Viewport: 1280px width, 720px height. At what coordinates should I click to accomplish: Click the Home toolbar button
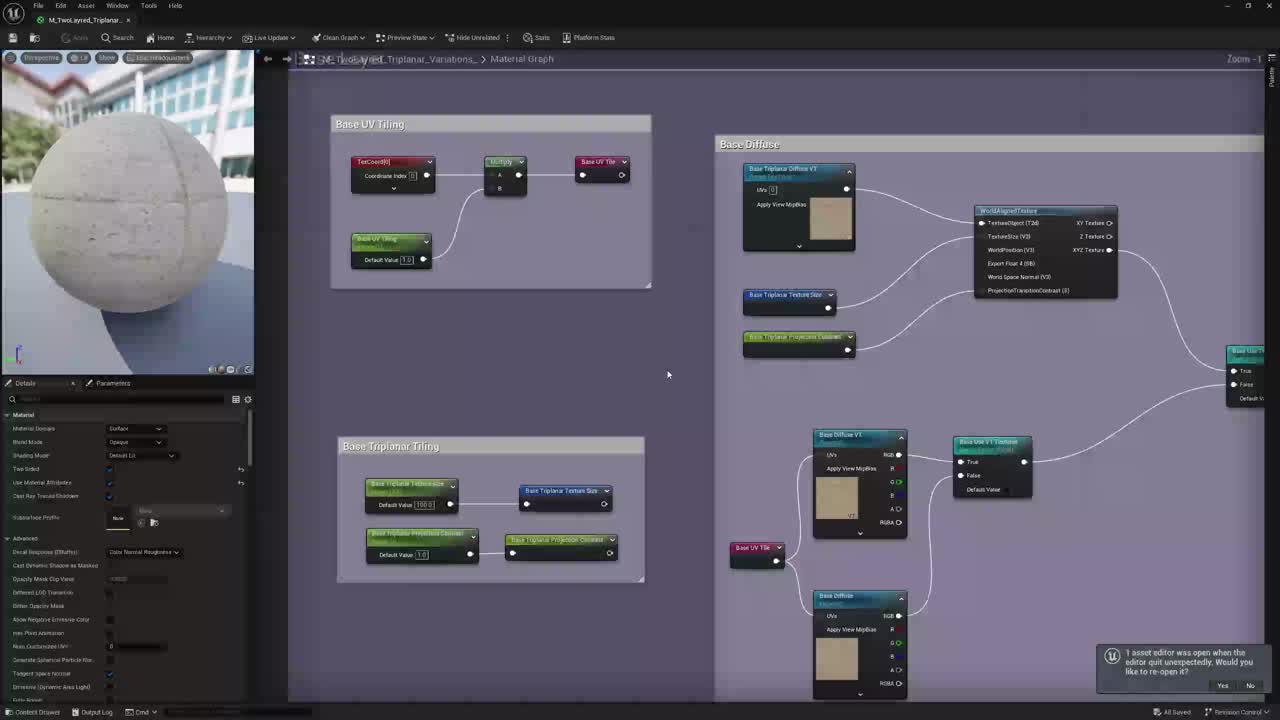pos(160,38)
